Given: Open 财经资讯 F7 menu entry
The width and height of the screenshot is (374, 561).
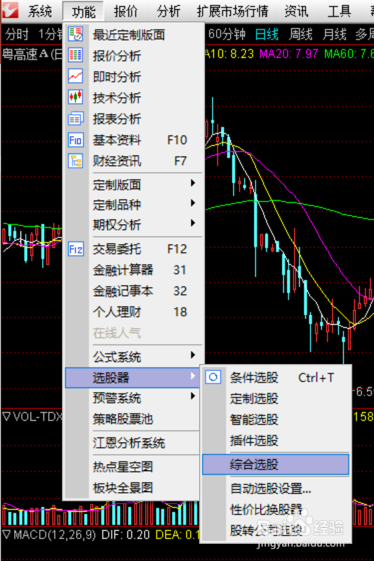Looking at the screenshot, I should click(133, 161).
